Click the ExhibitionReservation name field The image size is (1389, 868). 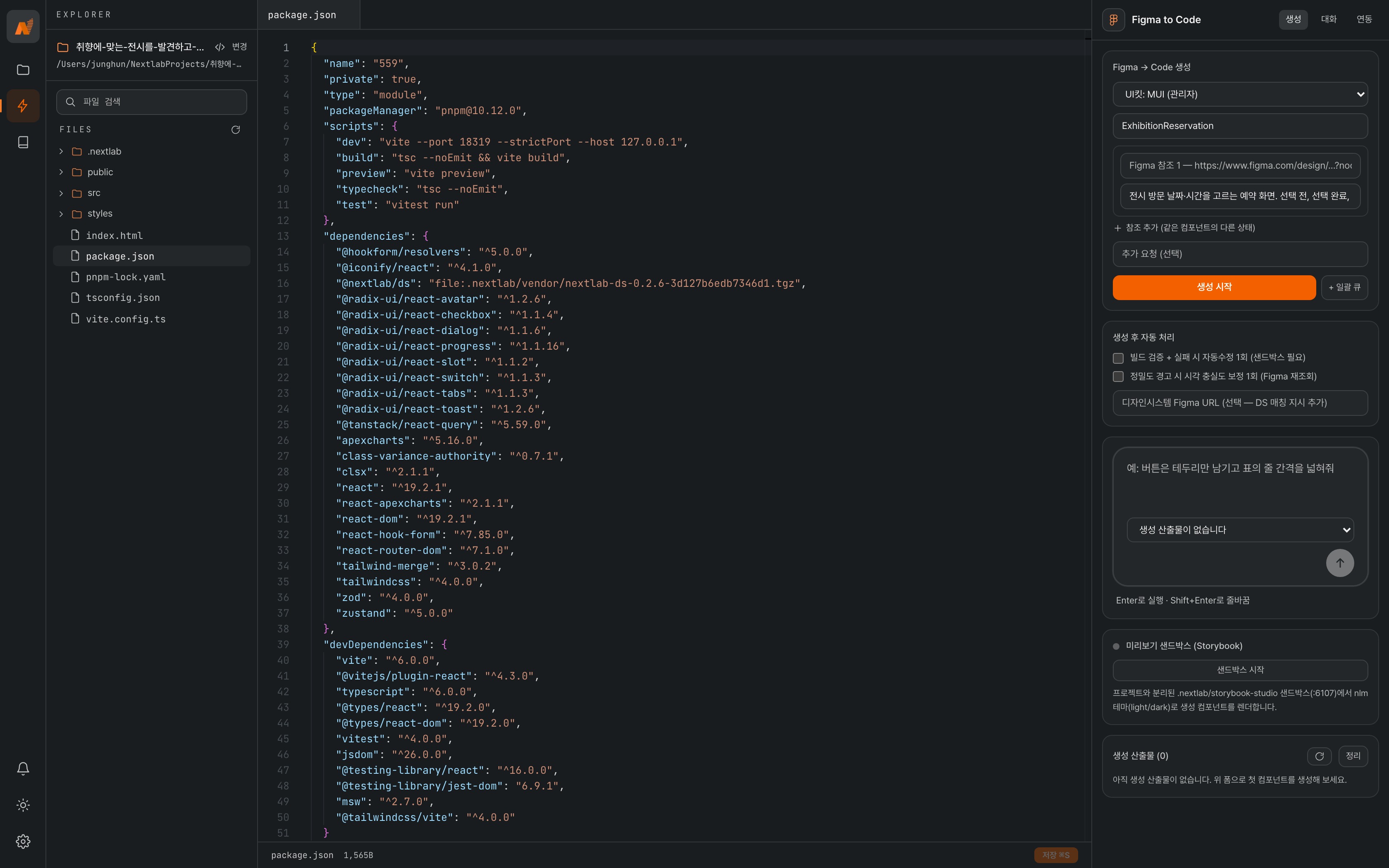(1240, 126)
